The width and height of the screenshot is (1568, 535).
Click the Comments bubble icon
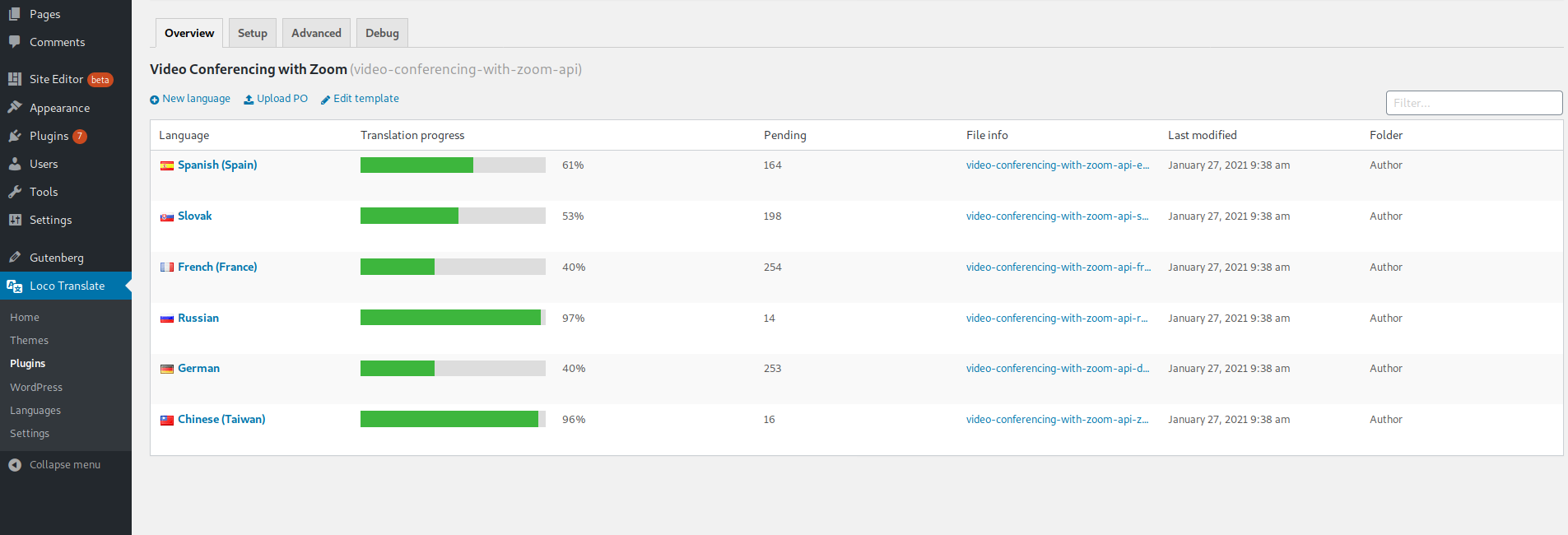[x=15, y=42]
